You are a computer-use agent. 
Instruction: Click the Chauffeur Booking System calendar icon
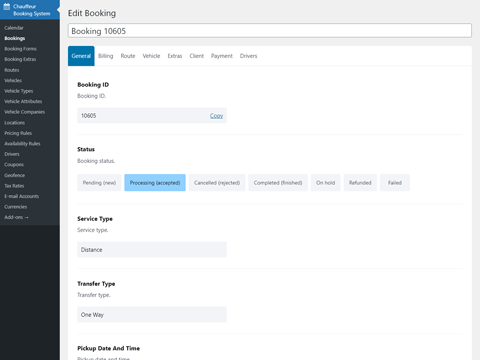(7, 6)
